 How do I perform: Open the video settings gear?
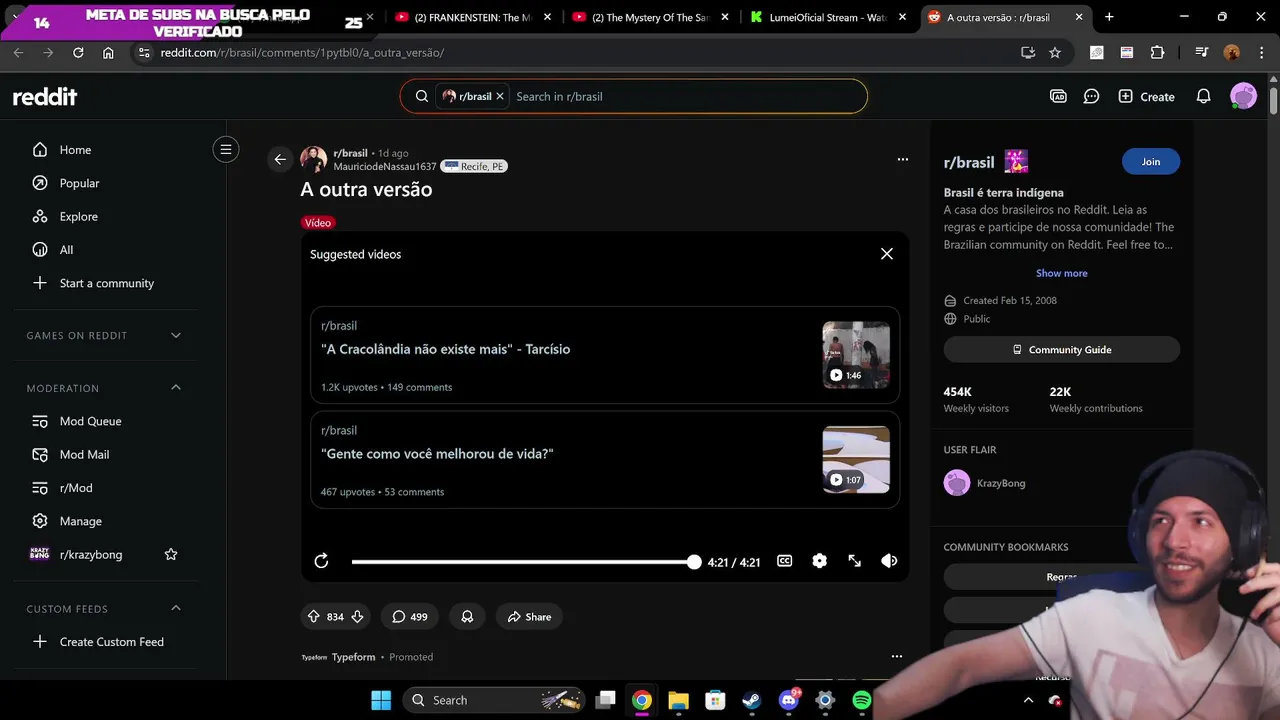[820, 561]
